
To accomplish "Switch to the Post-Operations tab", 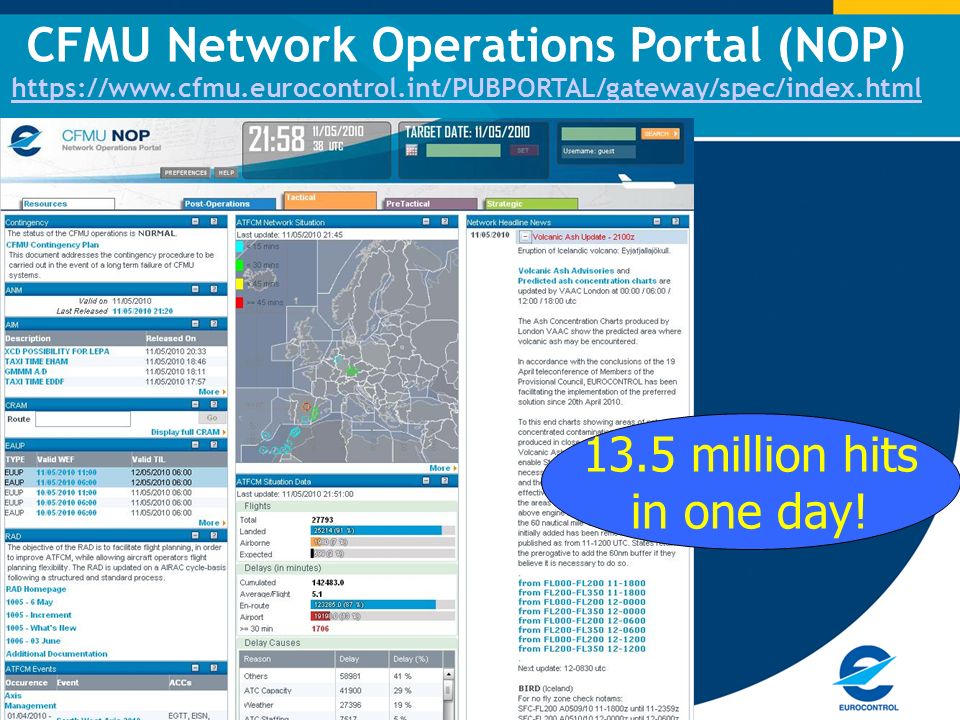I will point(230,204).
